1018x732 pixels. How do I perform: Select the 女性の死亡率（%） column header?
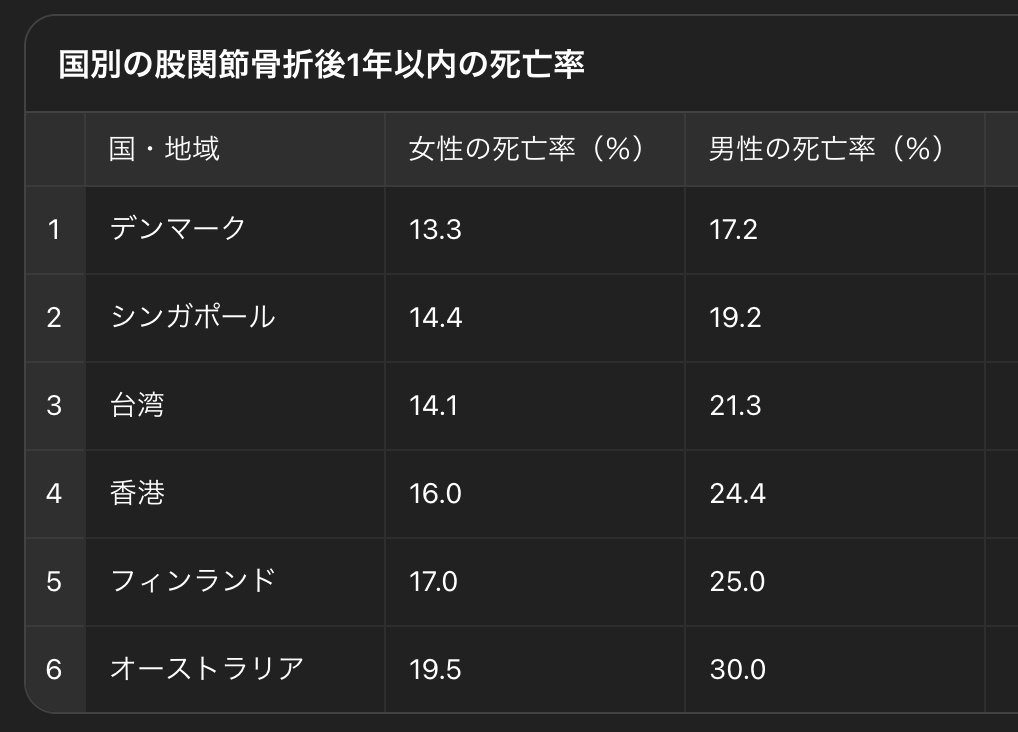point(526,149)
